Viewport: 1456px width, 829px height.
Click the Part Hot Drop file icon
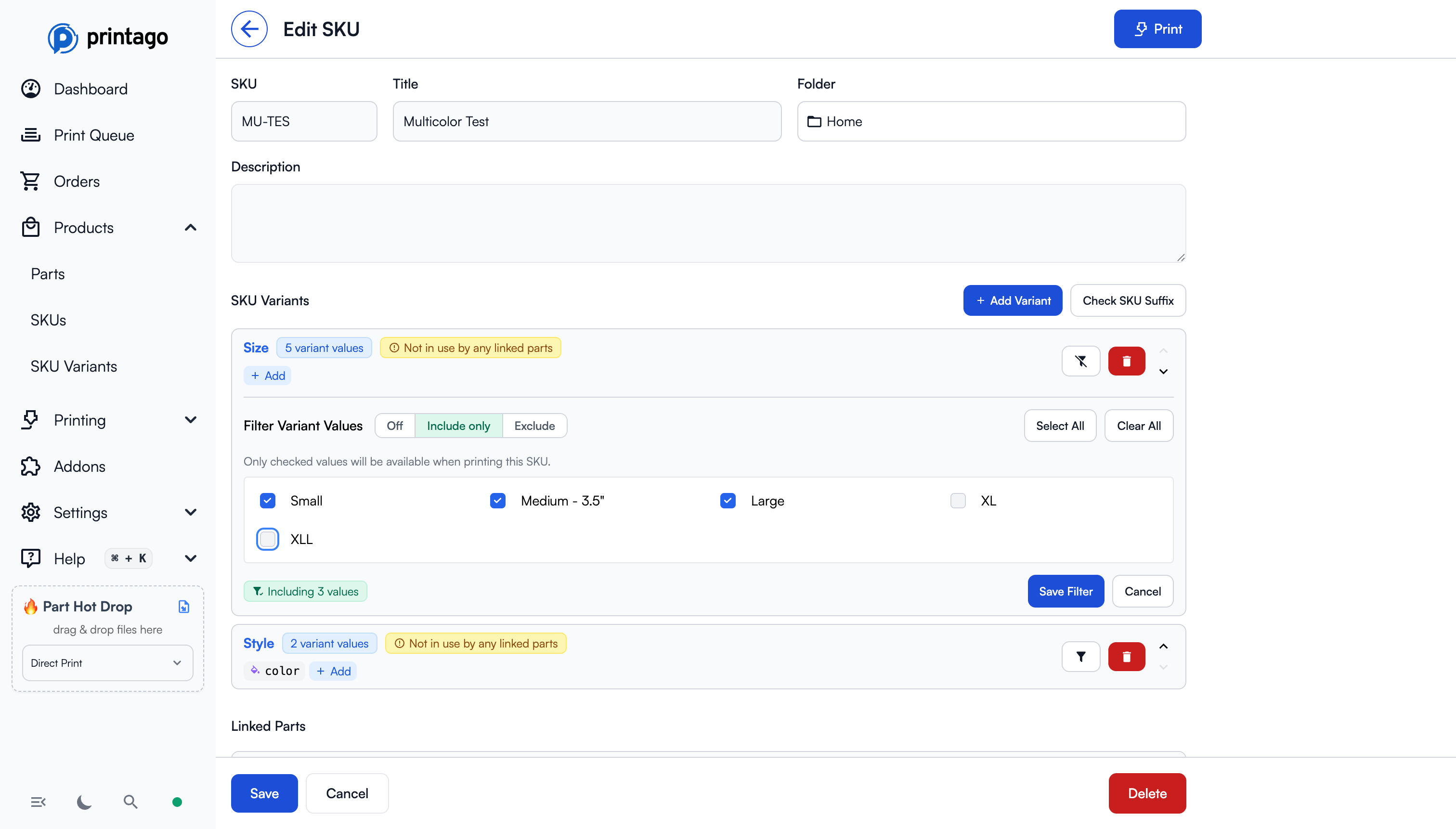tap(183, 607)
